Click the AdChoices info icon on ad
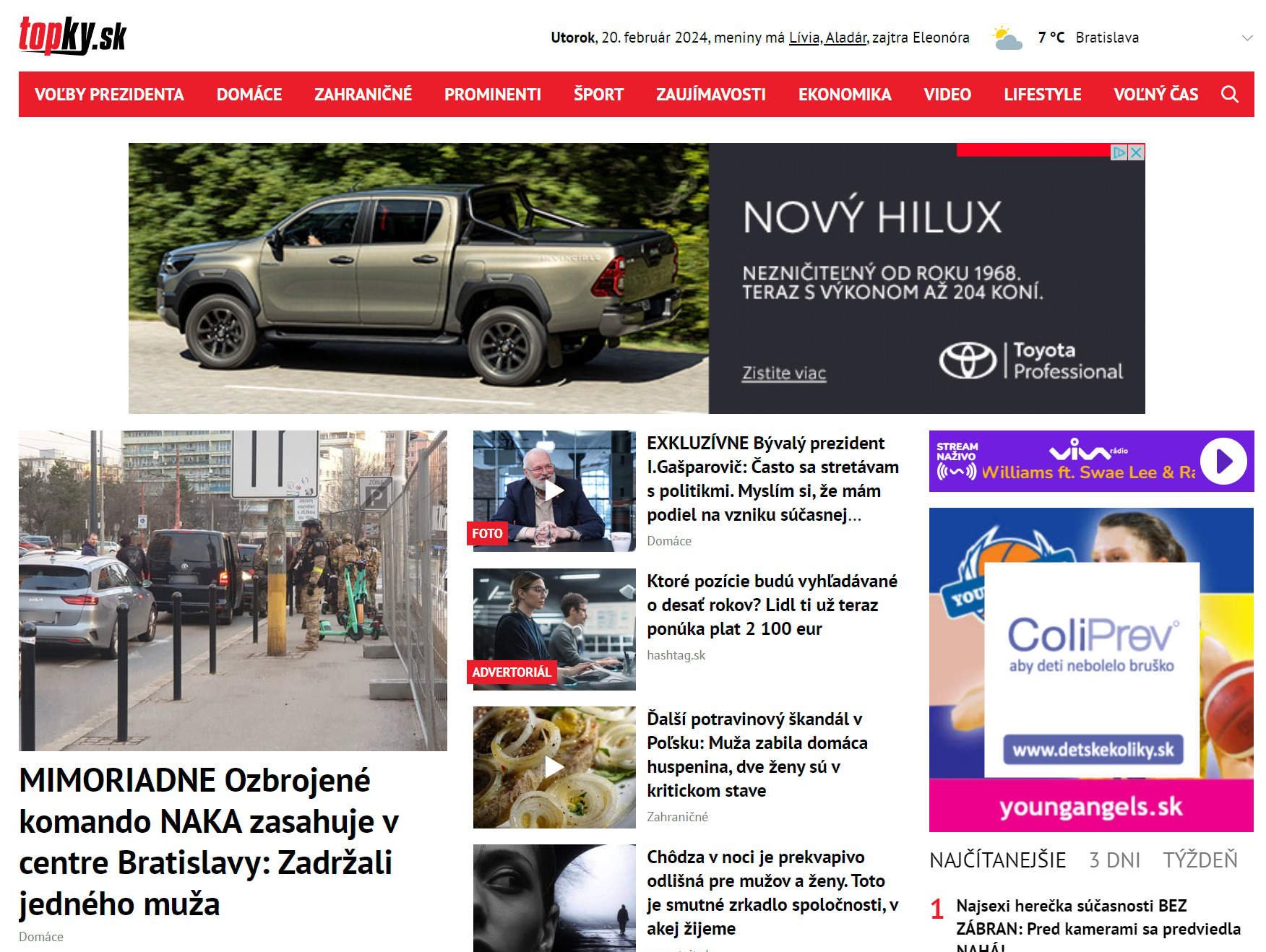 pyautogui.click(x=1119, y=152)
